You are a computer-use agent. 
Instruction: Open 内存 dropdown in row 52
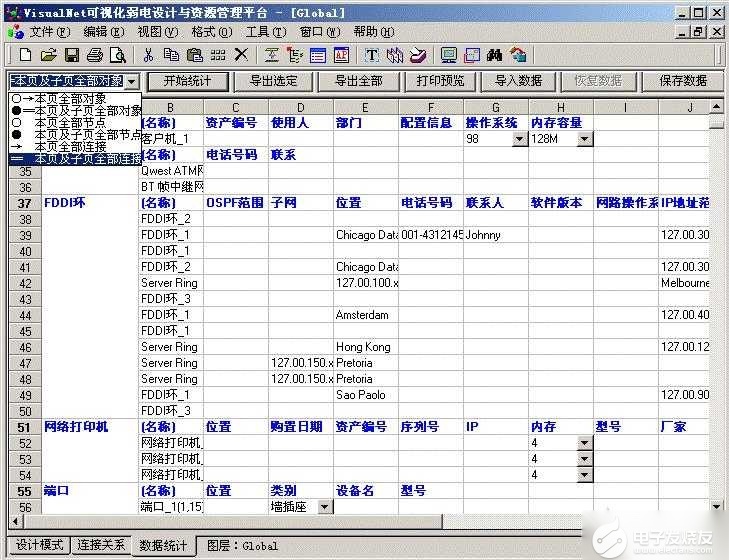coord(584,443)
